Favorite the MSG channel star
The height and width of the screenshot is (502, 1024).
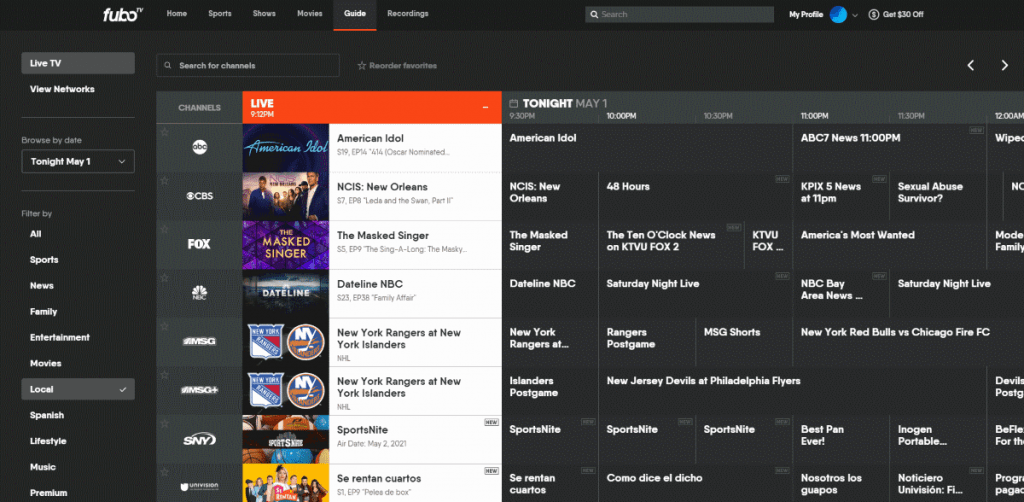coord(165,326)
